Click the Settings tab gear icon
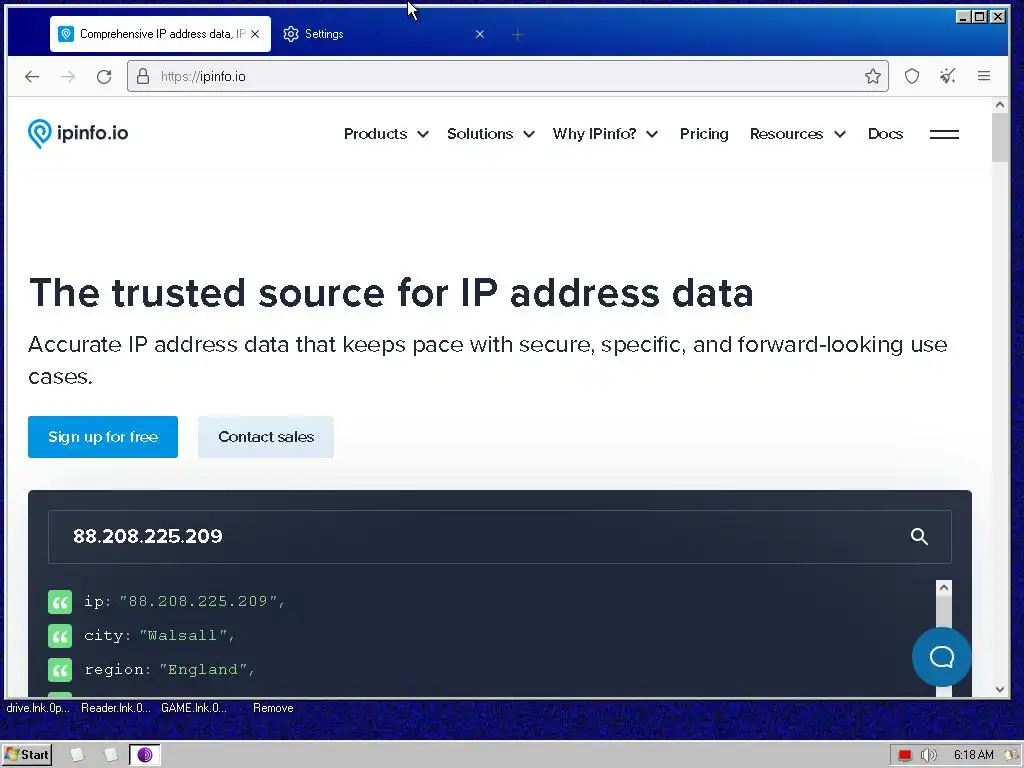1024x768 pixels. (291, 34)
